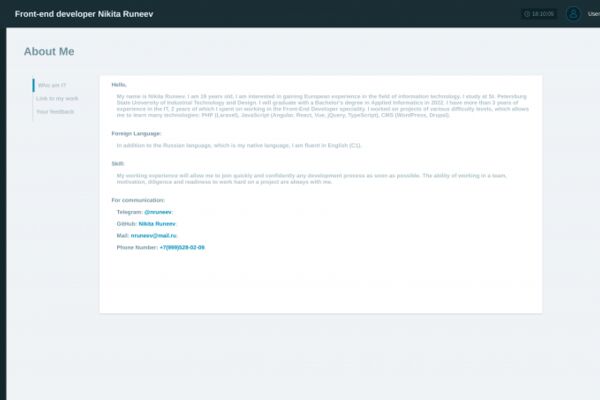Click the 'About Me' page heading

point(49,51)
